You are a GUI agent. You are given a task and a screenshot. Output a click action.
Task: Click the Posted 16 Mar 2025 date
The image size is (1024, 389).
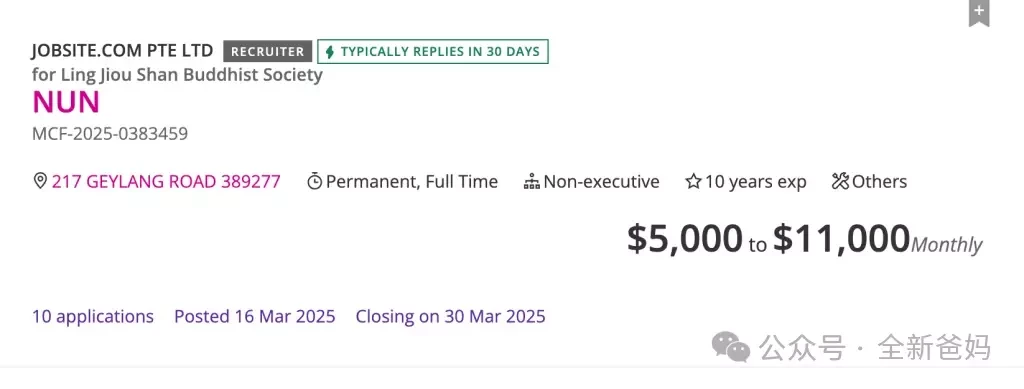tap(255, 317)
